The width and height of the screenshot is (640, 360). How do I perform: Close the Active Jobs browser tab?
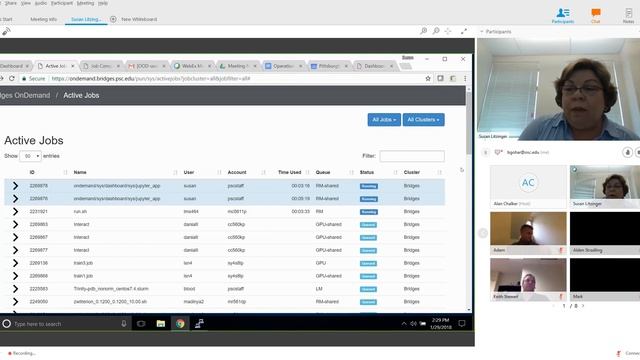tap(73, 66)
